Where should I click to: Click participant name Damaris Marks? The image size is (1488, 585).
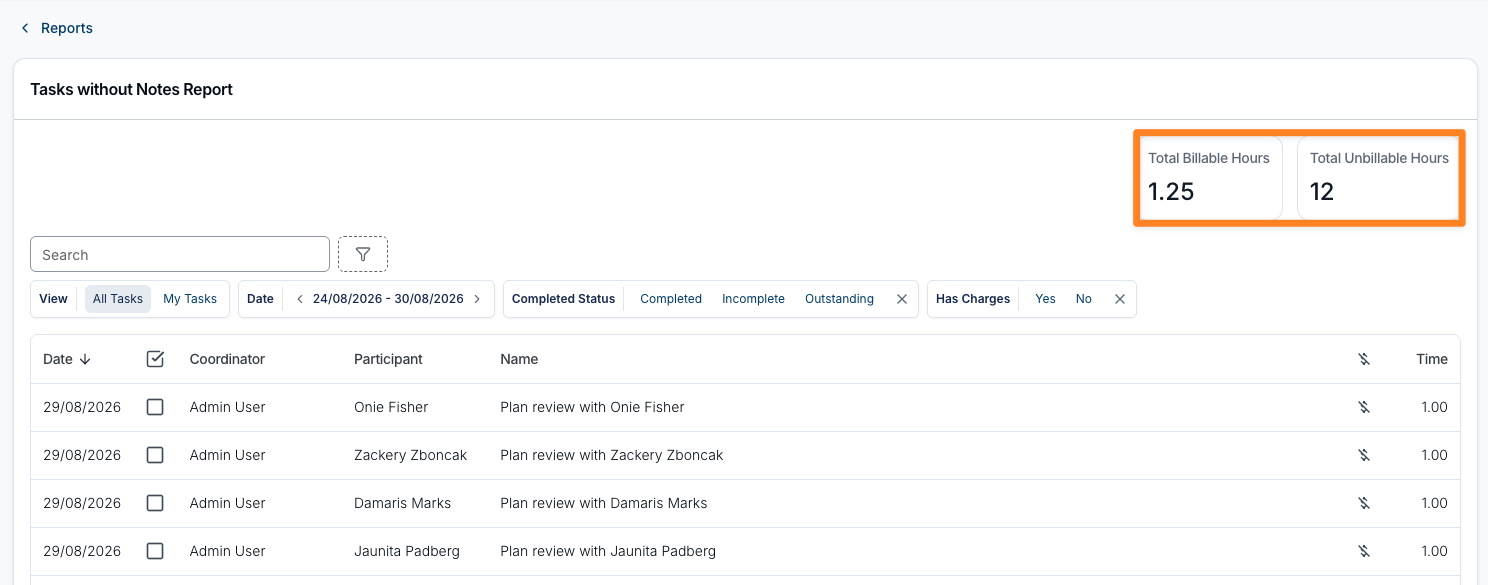[402, 503]
